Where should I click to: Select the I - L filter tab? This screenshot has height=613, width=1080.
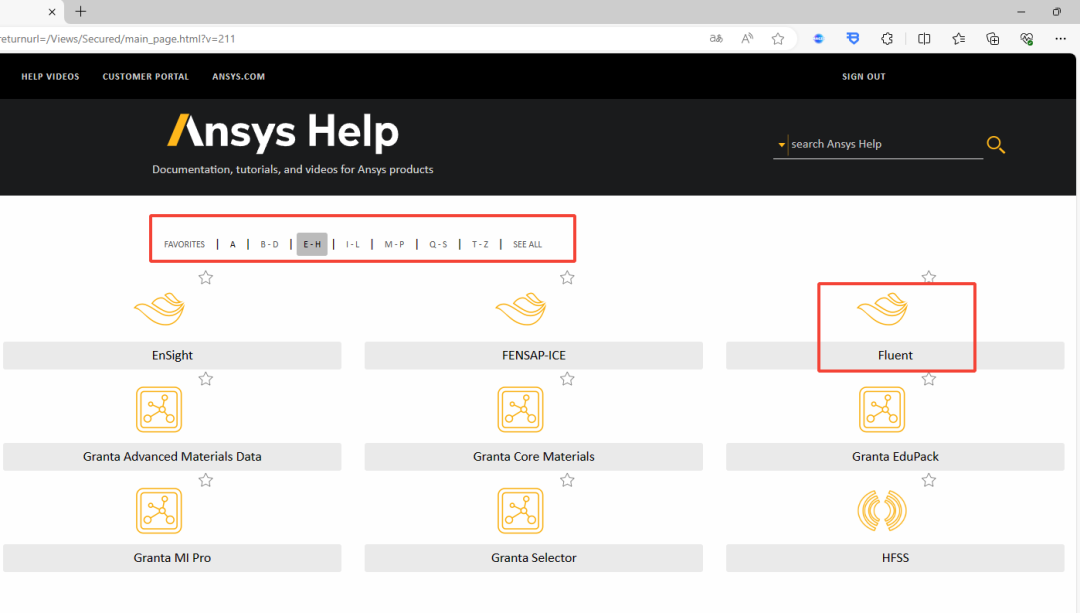[353, 245]
